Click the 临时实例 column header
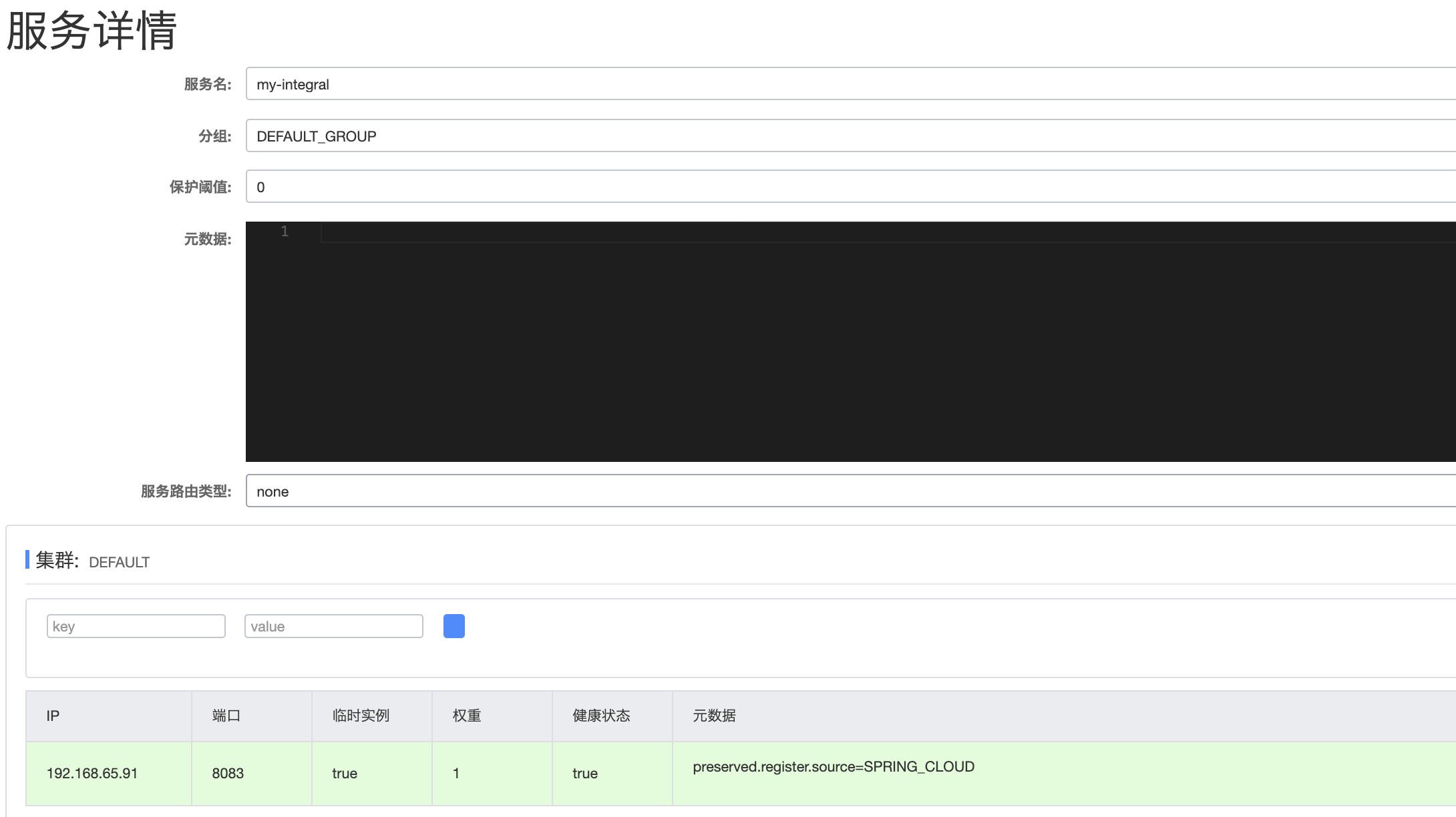The width and height of the screenshot is (1456, 817). click(372, 716)
